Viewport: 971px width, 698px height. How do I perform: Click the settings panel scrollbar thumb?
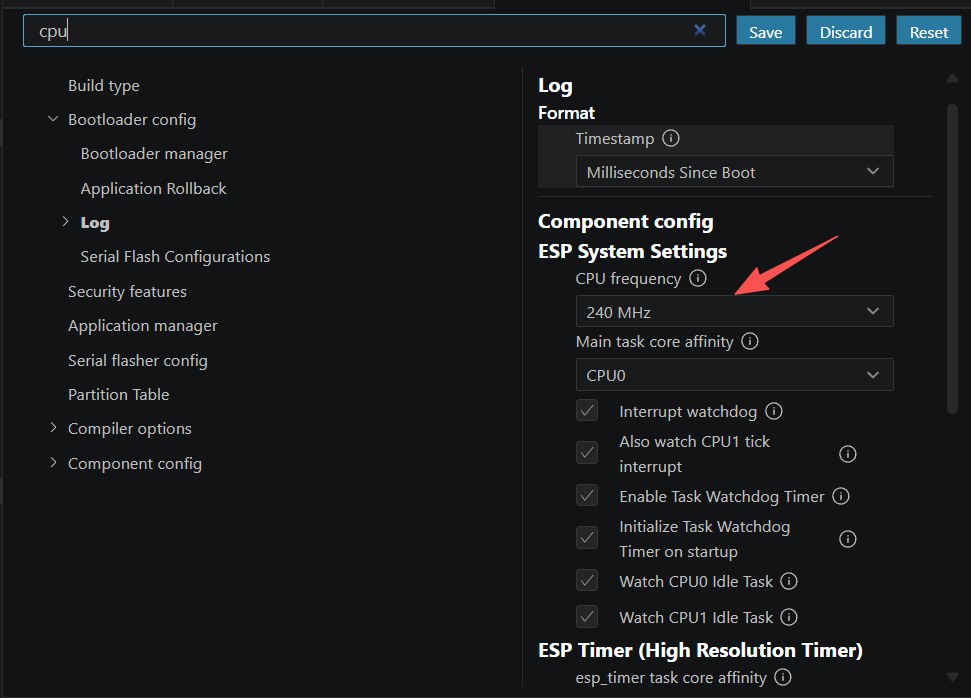[x=952, y=258]
